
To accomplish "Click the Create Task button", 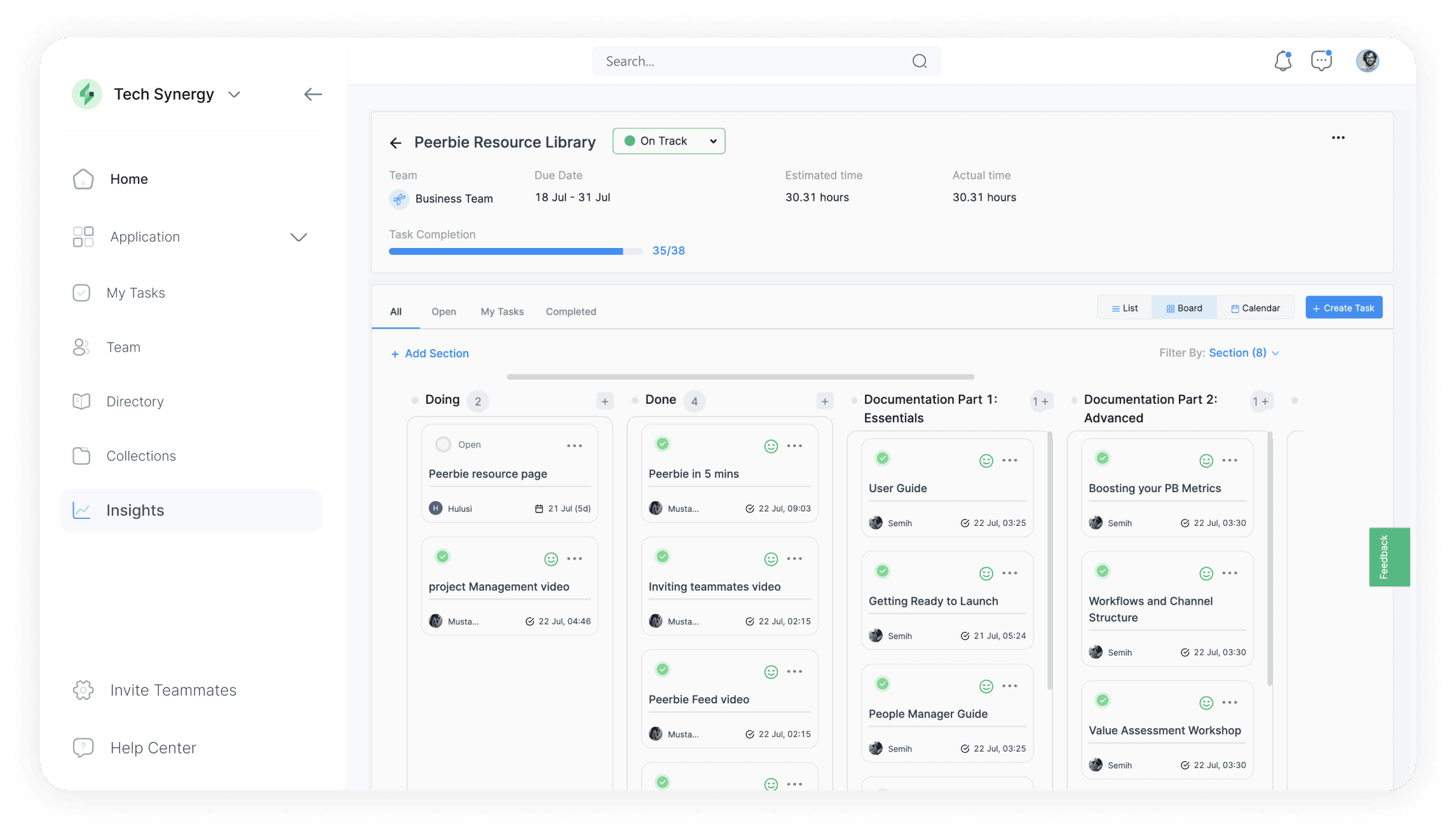I will 1344,308.
